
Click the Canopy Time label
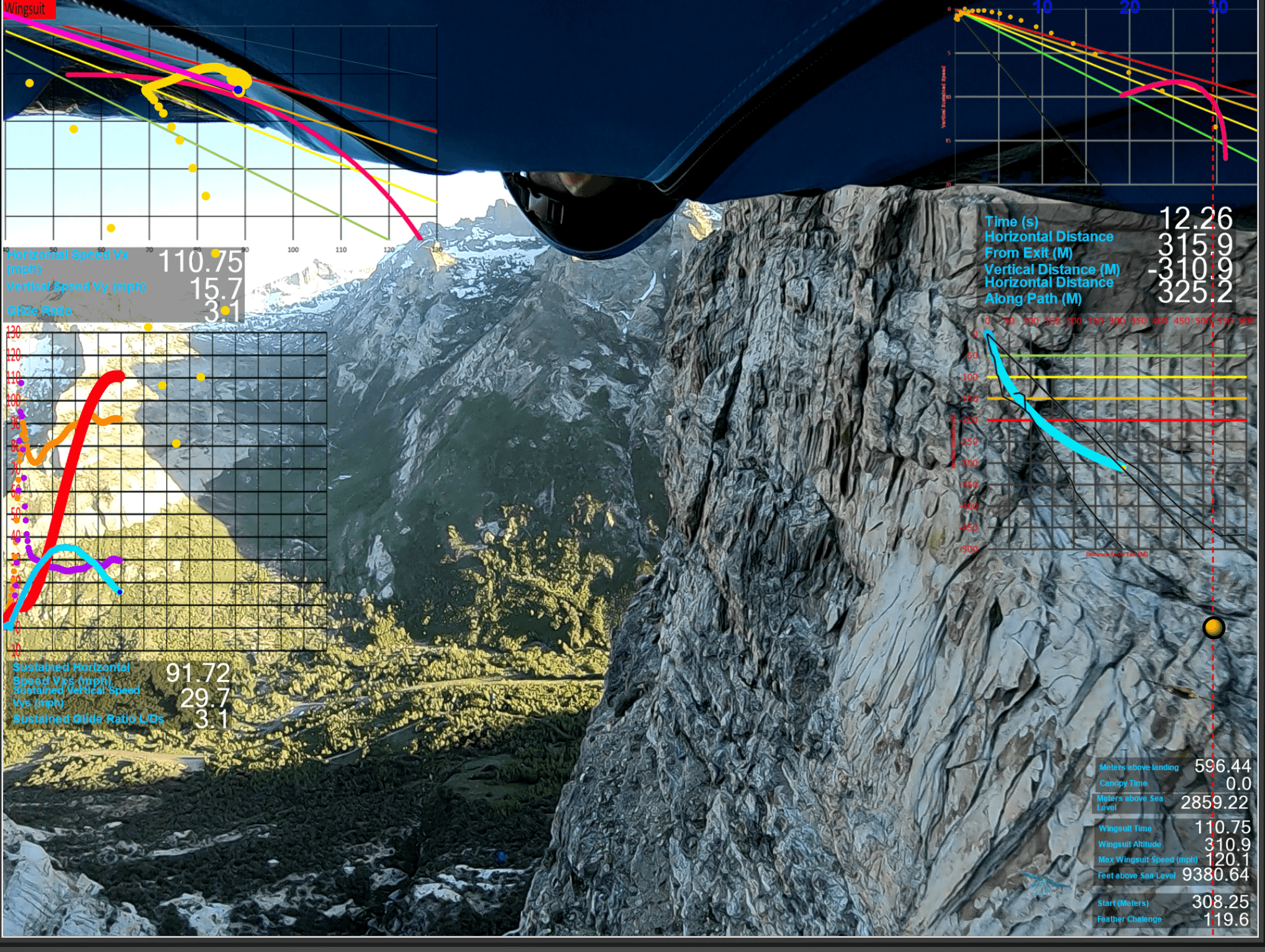(x=1123, y=783)
